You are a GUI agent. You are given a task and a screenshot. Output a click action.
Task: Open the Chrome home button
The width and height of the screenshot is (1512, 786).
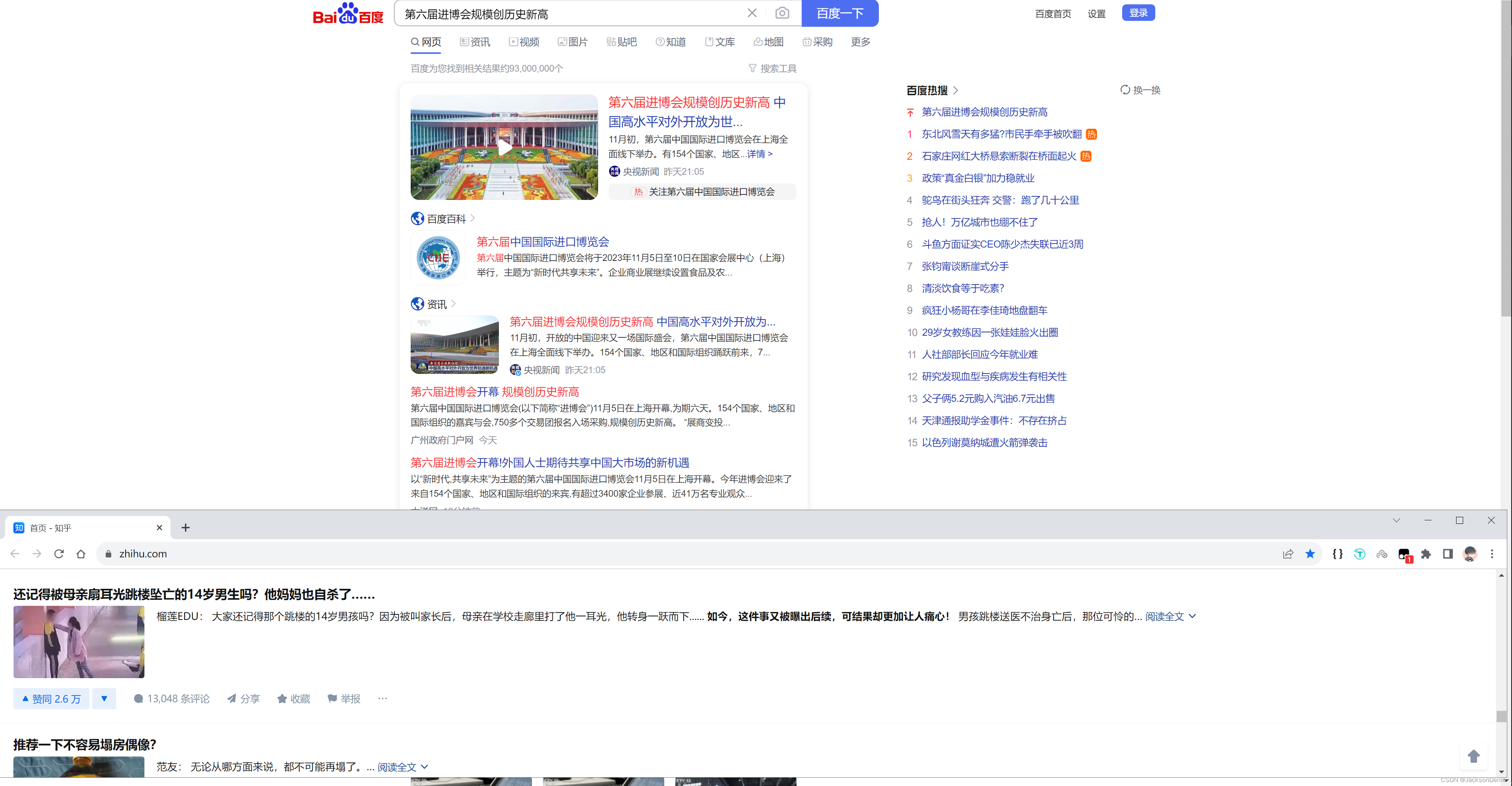point(81,554)
